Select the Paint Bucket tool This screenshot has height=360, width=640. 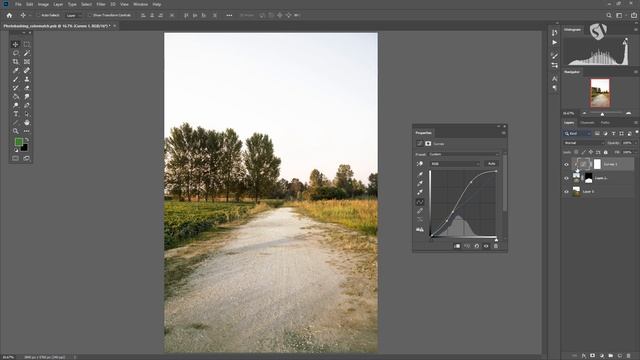tap(16, 97)
